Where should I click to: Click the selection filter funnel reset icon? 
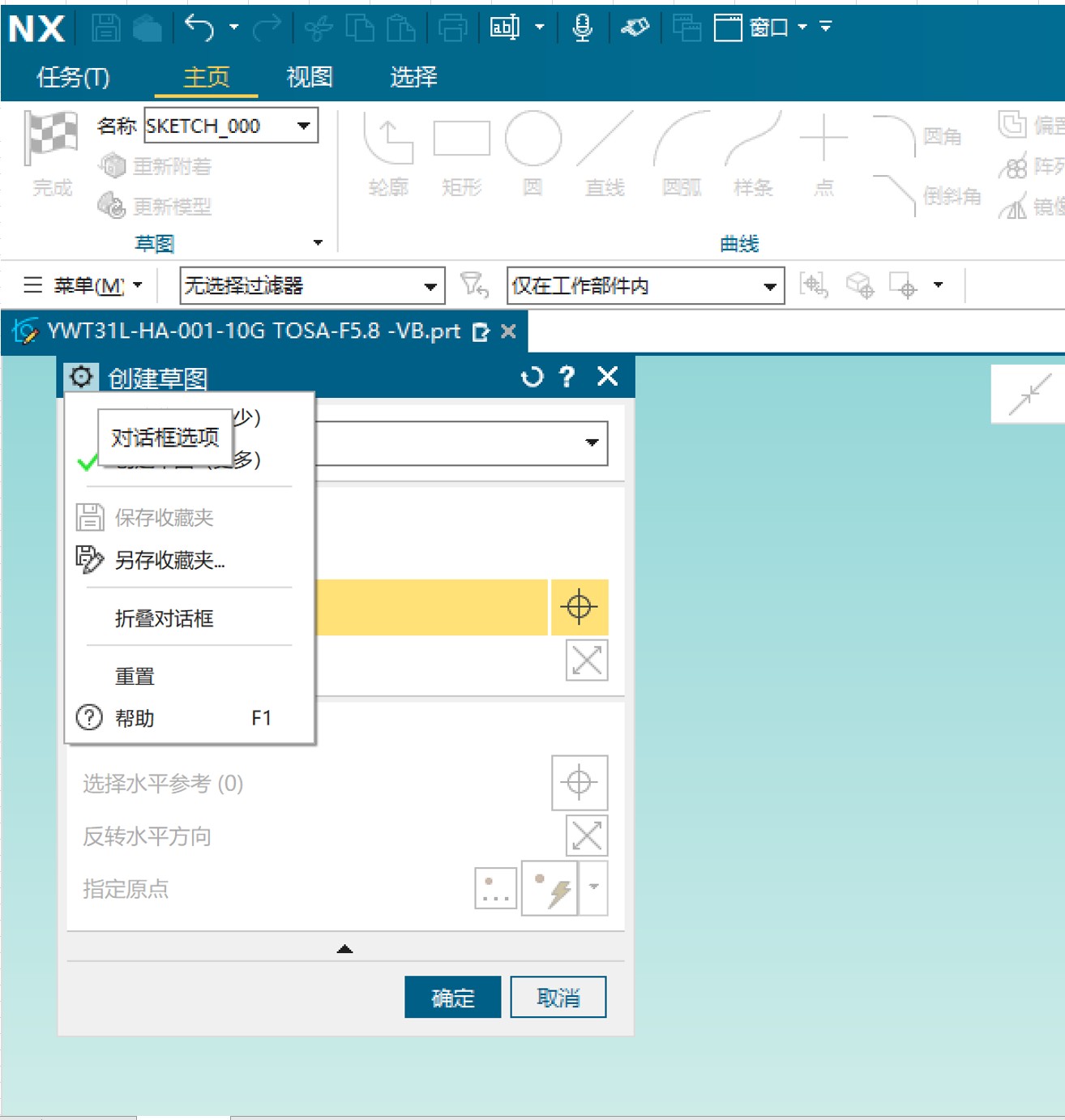(474, 285)
